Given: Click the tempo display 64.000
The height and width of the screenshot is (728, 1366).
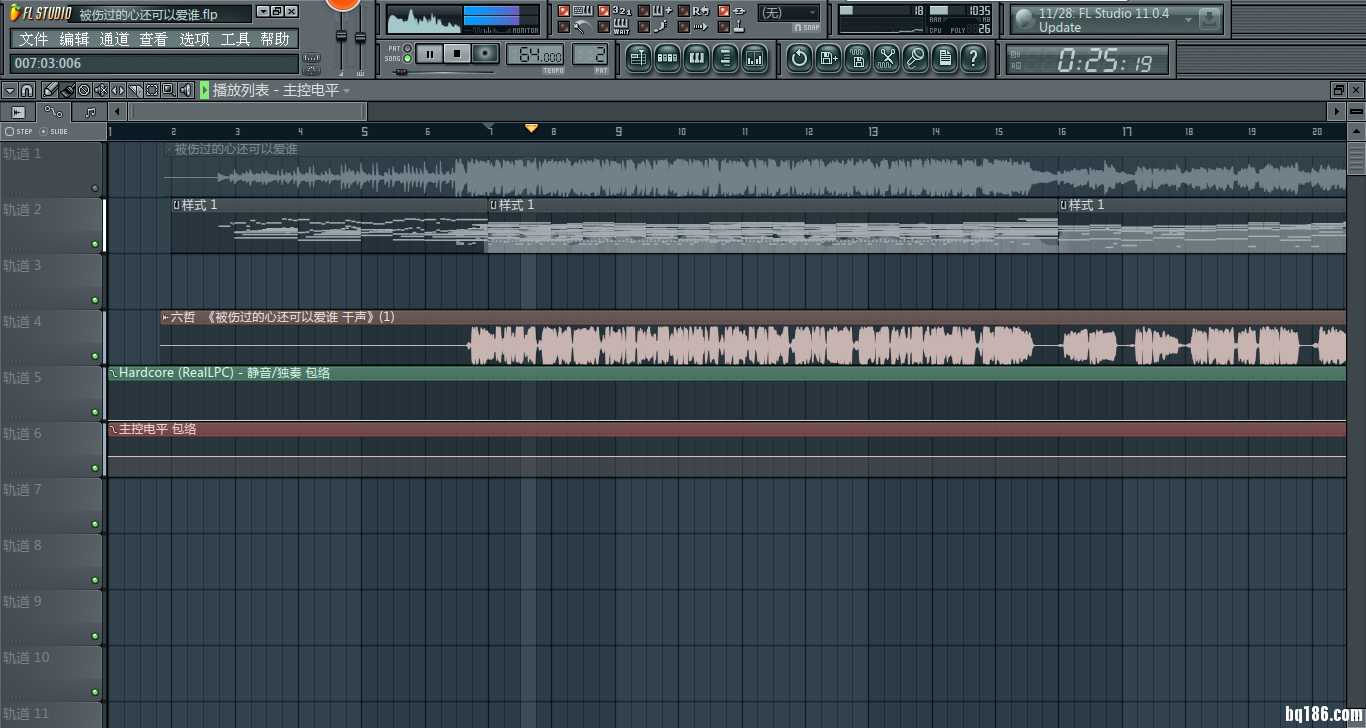Looking at the screenshot, I should pos(535,54).
